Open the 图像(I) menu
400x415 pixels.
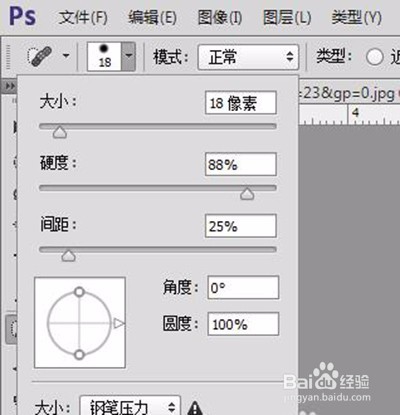coord(220,18)
